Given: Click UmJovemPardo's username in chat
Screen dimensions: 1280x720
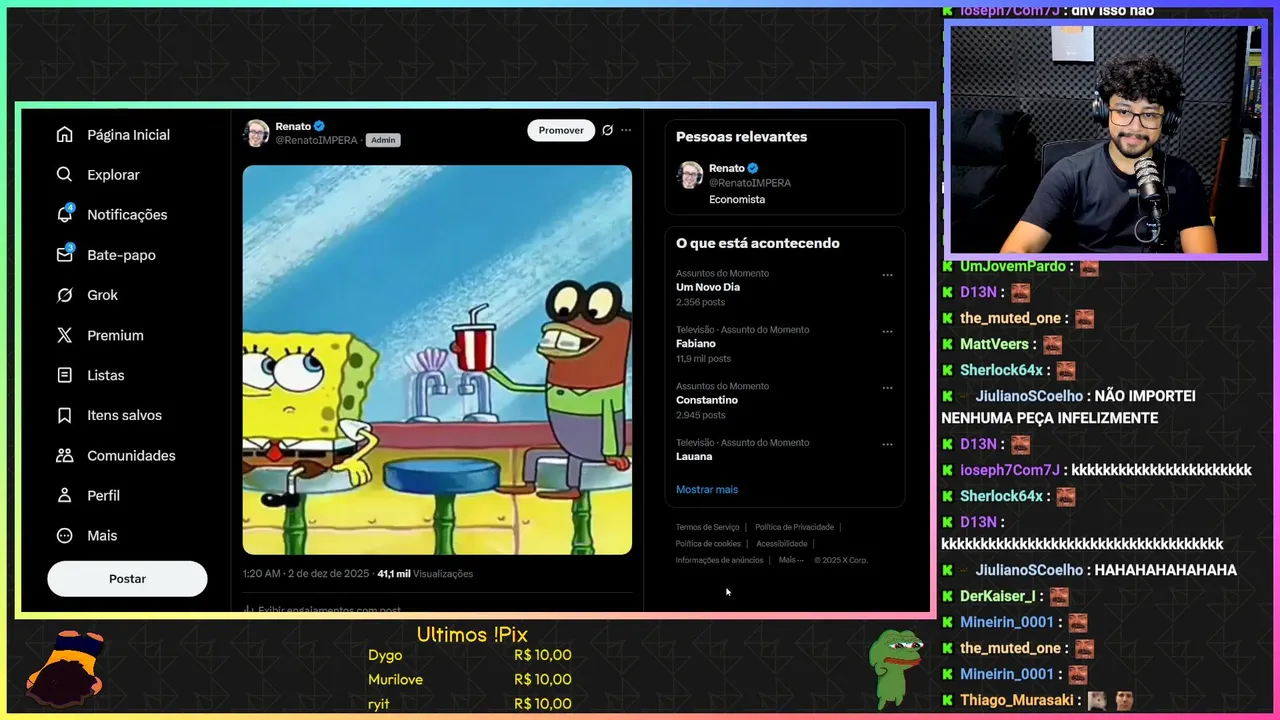Looking at the screenshot, I should 1013,267.
